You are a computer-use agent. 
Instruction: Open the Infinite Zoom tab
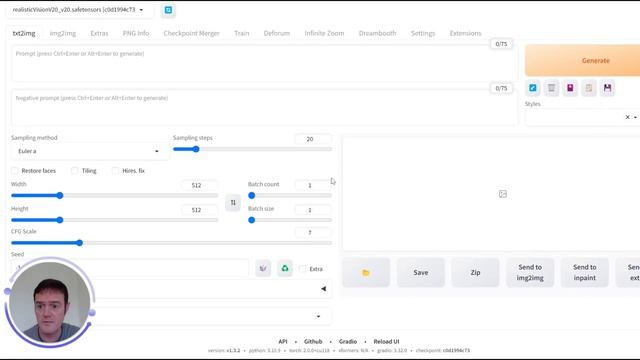pos(324,33)
